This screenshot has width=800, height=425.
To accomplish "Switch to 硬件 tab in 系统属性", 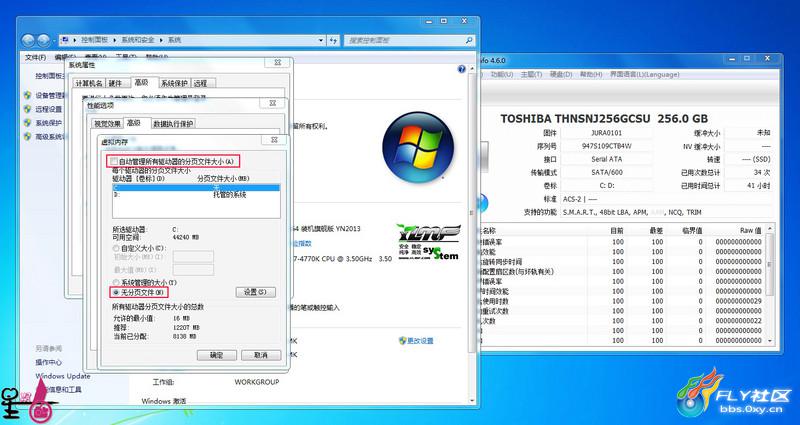I will point(116,83).
